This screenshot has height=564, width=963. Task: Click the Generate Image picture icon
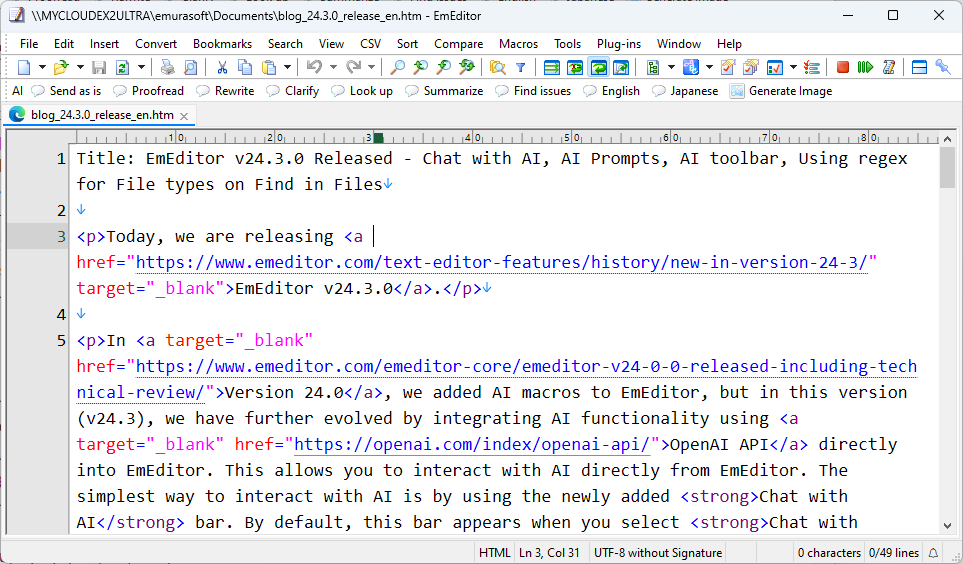pos(737,91)
